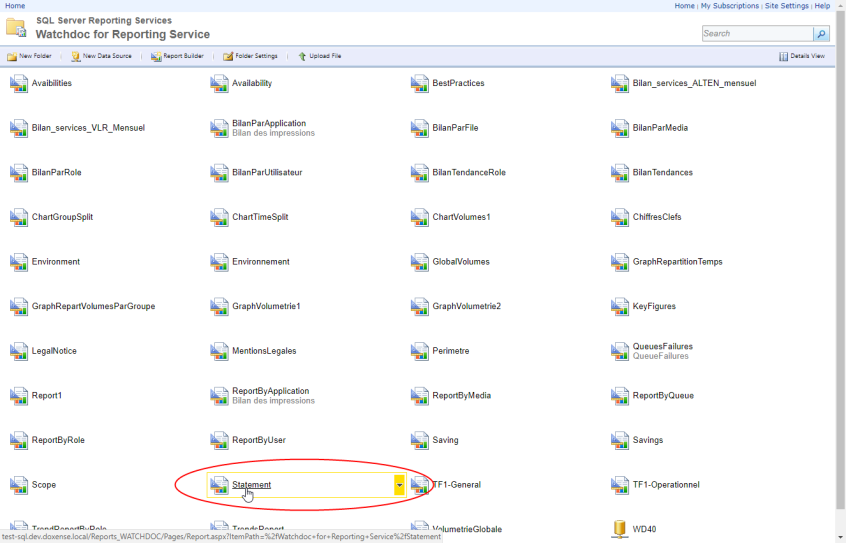Click Upload File in the toolbar

tap(319, 56)
